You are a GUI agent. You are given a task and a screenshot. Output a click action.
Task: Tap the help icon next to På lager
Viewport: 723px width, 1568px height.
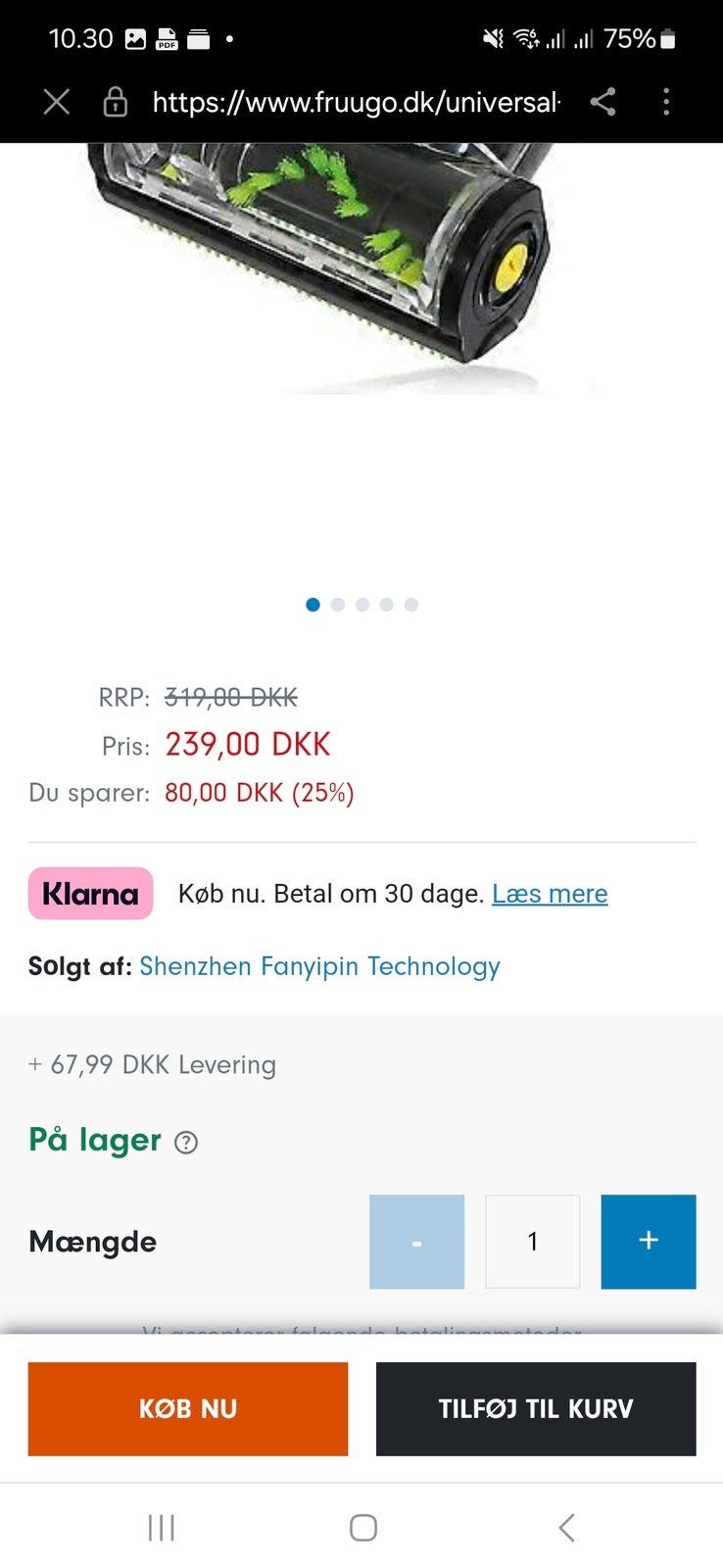coord(185,1143)
